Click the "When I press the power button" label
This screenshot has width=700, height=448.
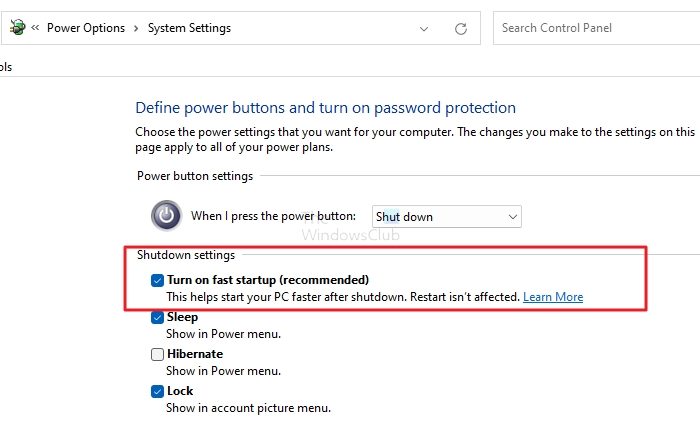click(x=273, y=216)
